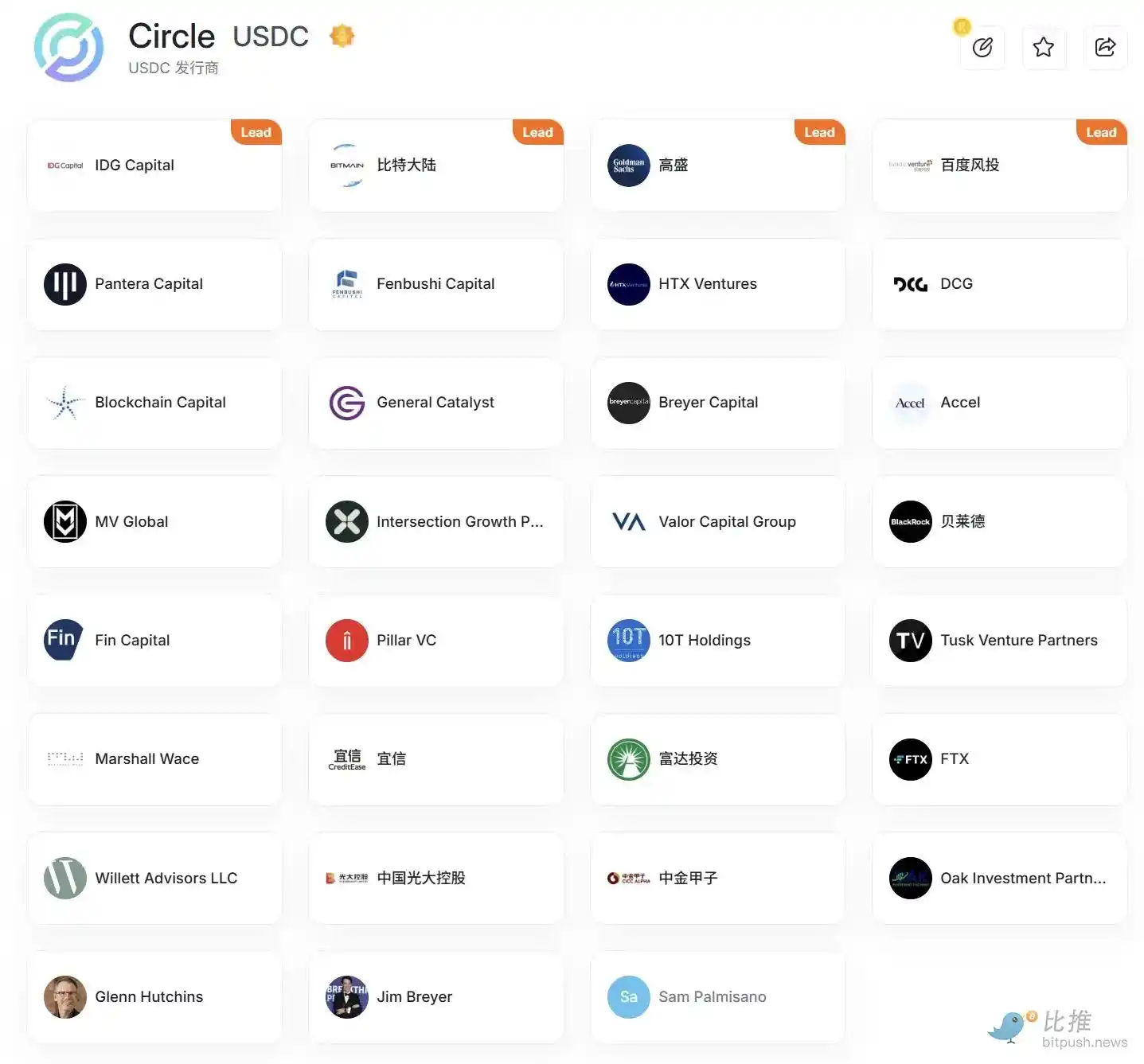
Task: Click the FTX logo icon
Action: [x=910, y=759]
